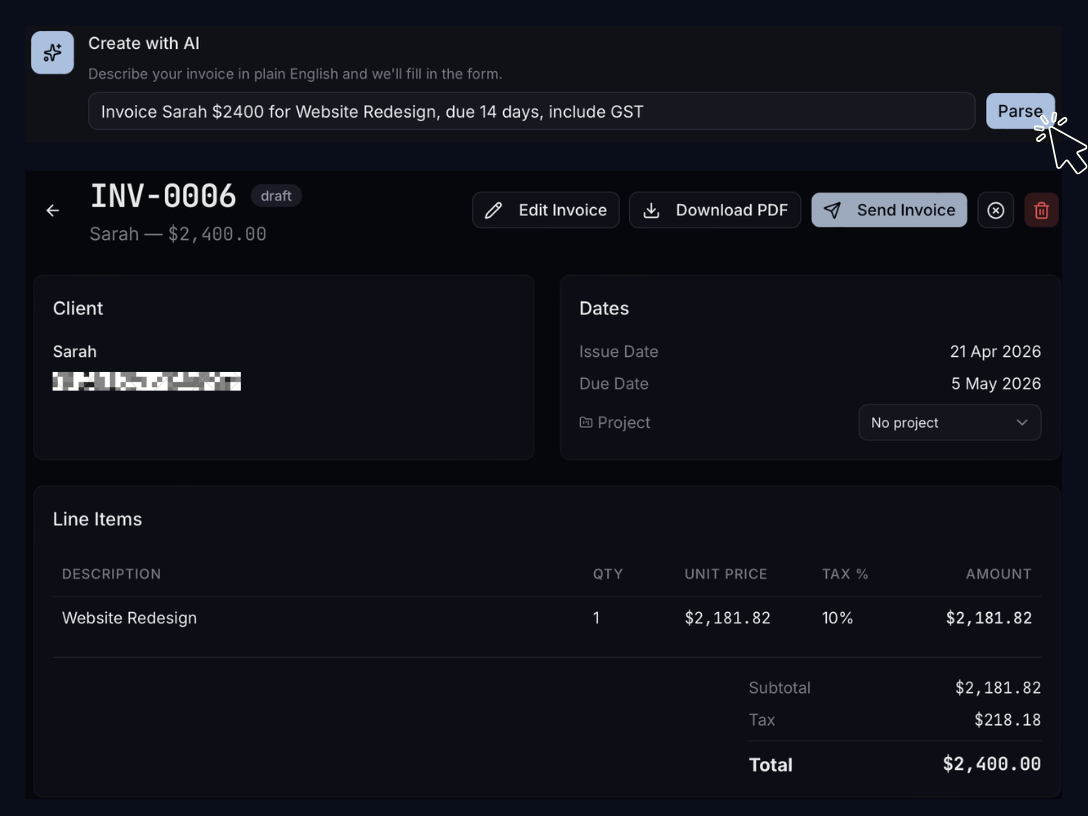
Task: Click the paper plane icon in Send Invoice
Action: [x=832, y=210]
